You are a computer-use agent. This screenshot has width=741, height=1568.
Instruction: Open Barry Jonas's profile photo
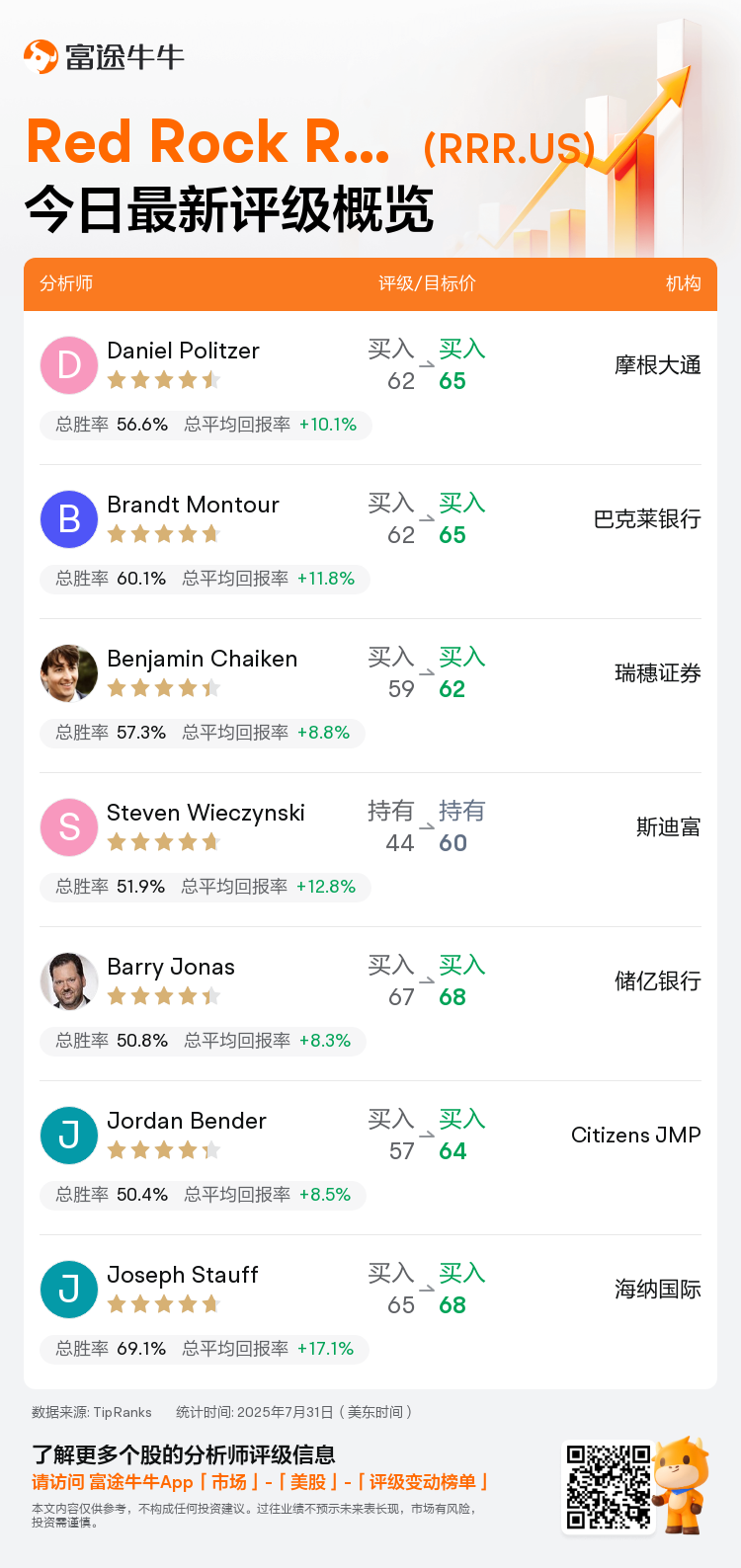(x=69, y=981)
